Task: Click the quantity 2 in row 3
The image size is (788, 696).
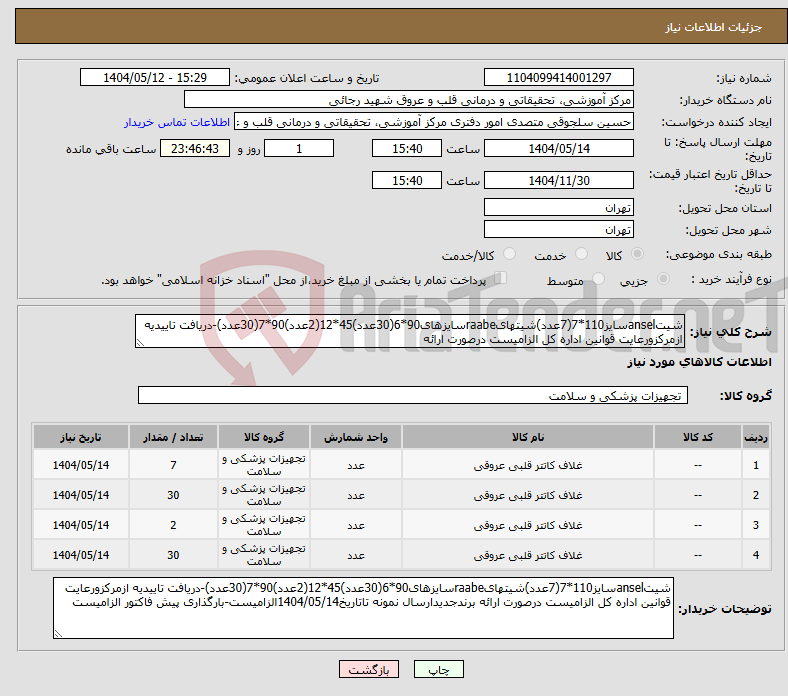Action: [x=173, y=525]
